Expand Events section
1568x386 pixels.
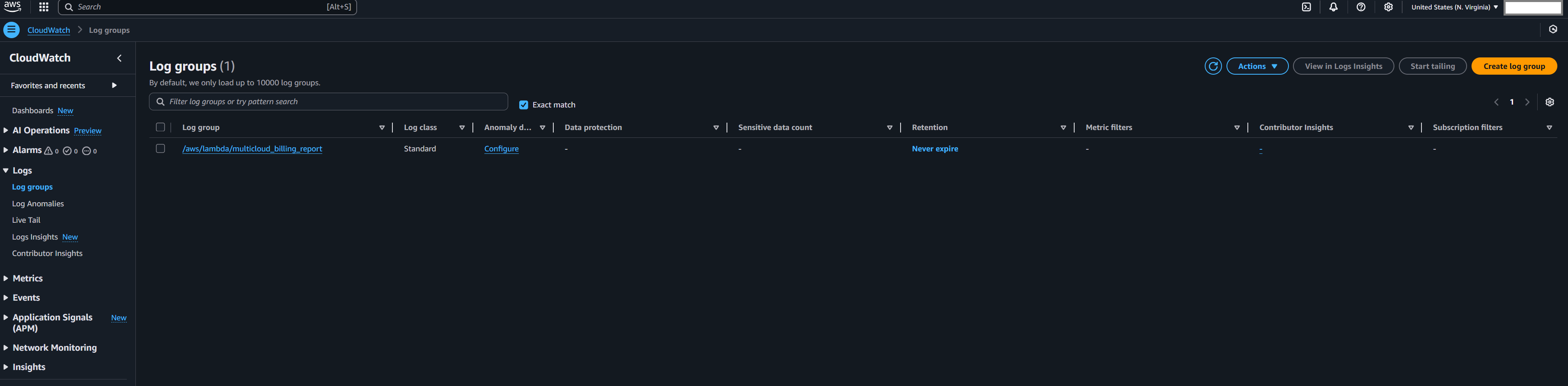tap(6, 298)
